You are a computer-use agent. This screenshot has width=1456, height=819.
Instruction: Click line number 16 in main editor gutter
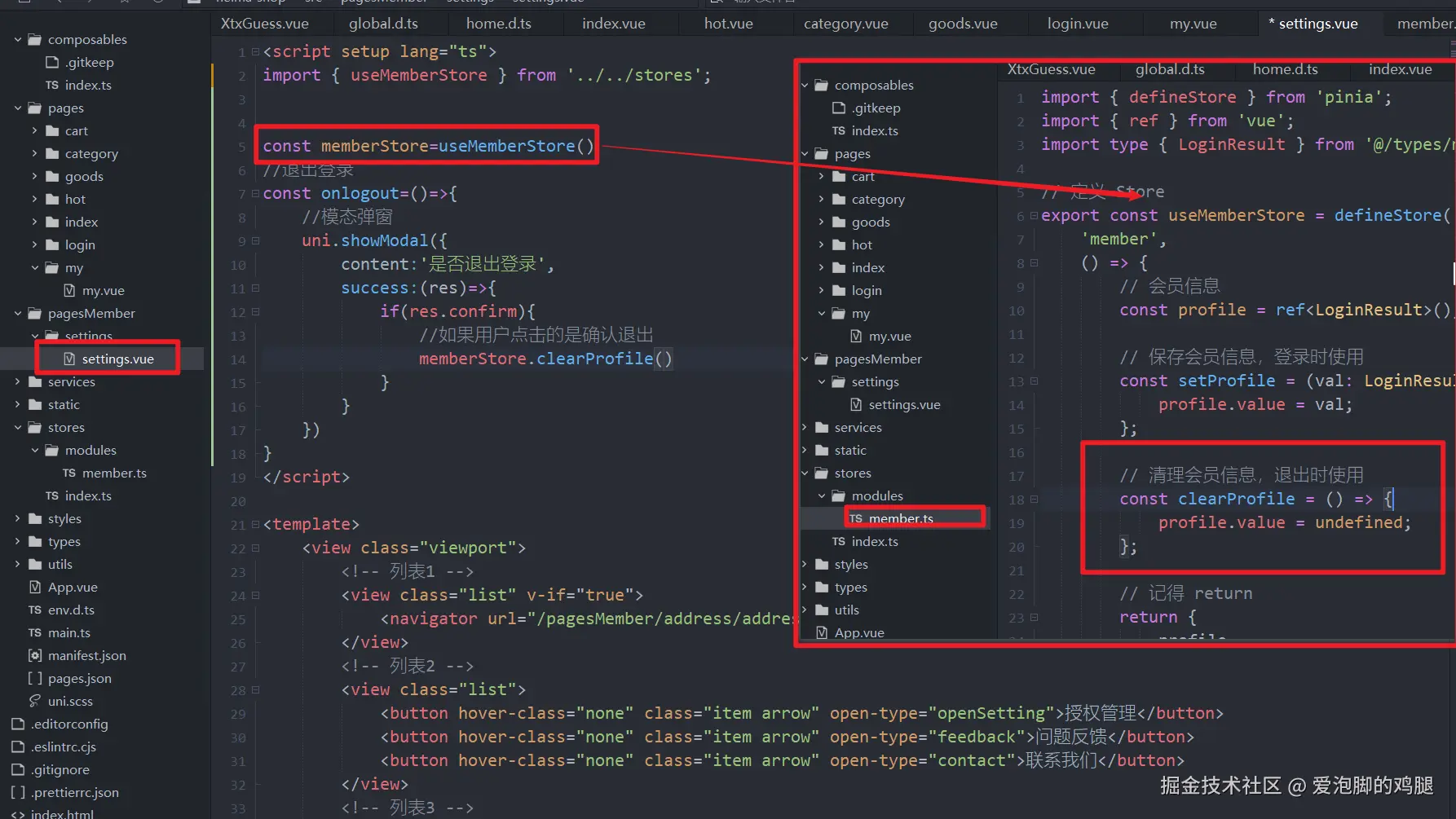click(x=238, y=407)
